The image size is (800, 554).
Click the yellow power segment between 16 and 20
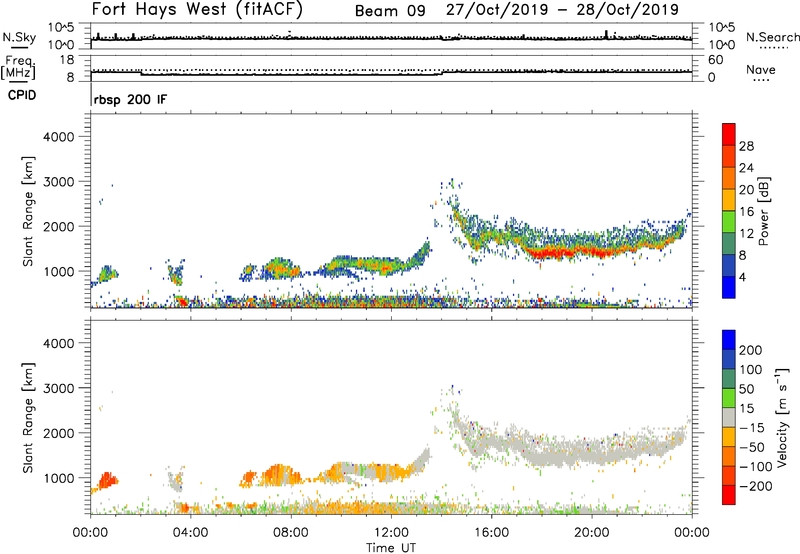click(x=729, y=200)
